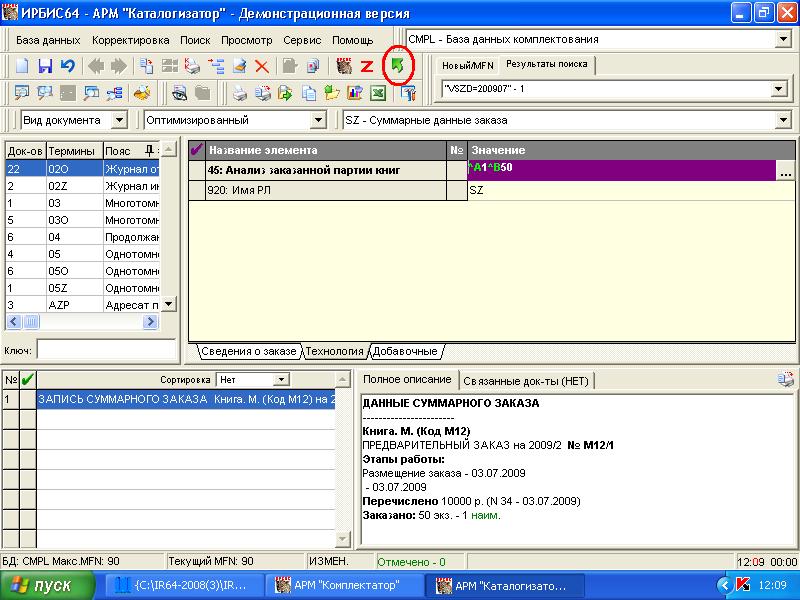Click ellipsis button in field 45 value
The width and height of the screenshot is (800, 600).
point(785,171)
